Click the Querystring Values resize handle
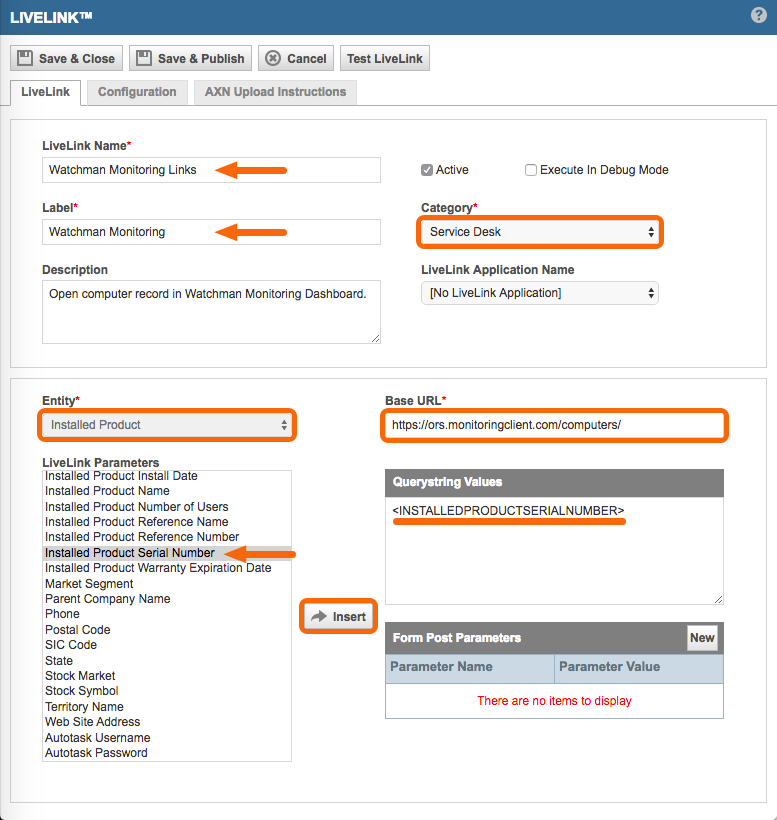 (718, 599)
